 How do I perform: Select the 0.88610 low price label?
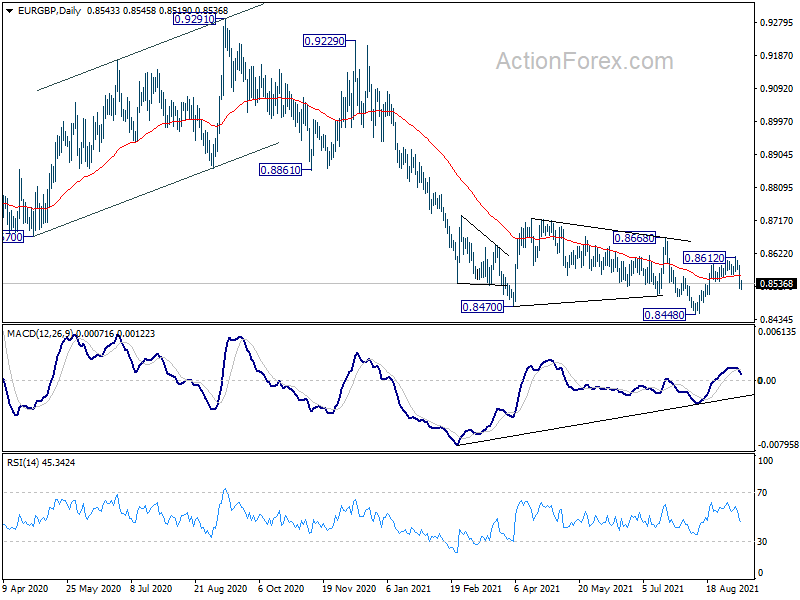click(280, 170)
